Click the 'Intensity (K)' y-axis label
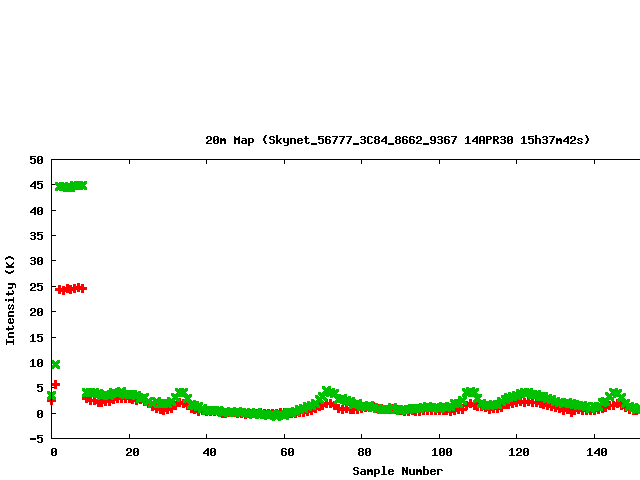Image resolution: width=640 pixels, height=480 pixels. 10,300
